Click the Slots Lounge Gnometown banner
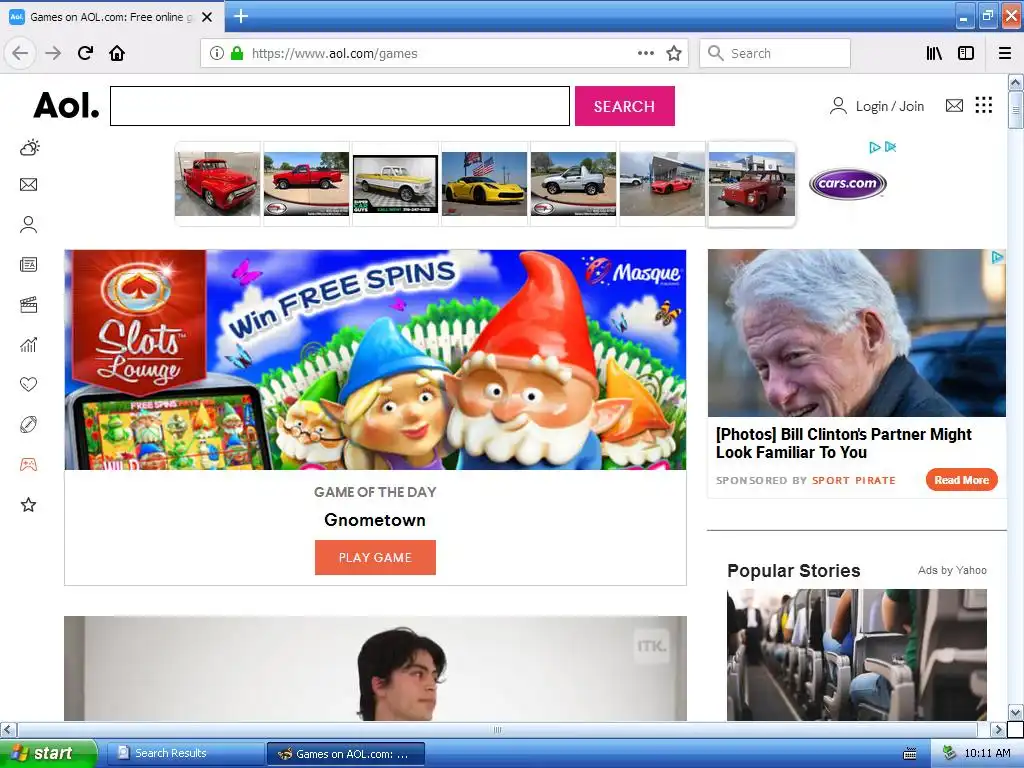 point(376,360)
